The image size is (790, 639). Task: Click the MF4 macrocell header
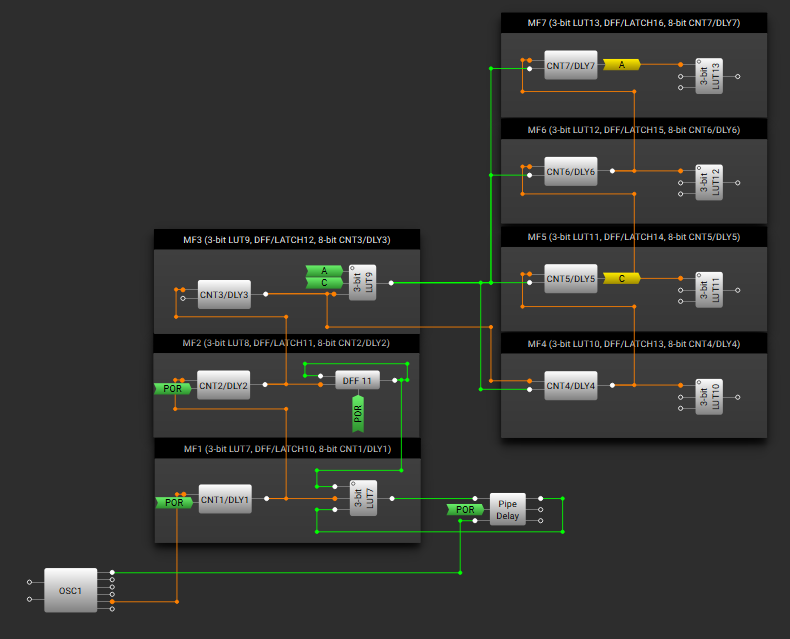(x=634, y=344)
